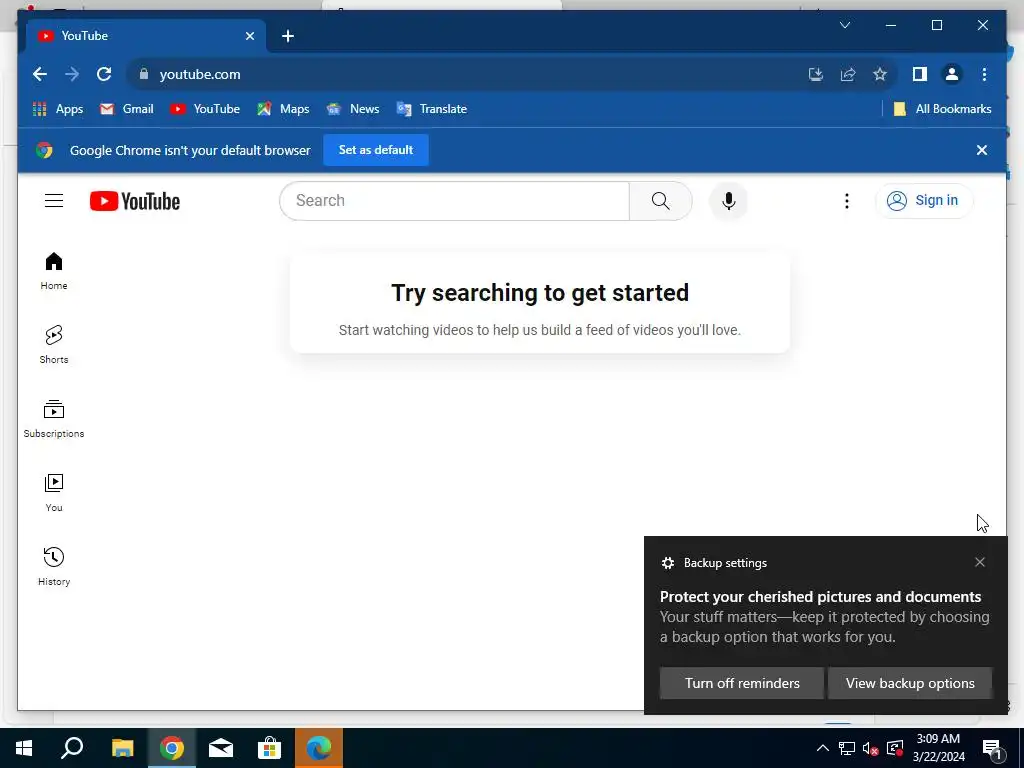Viewport: 1024px width, 768px height.
Task: Open YouTube settings three-dot menu
Action: point(846,200)
